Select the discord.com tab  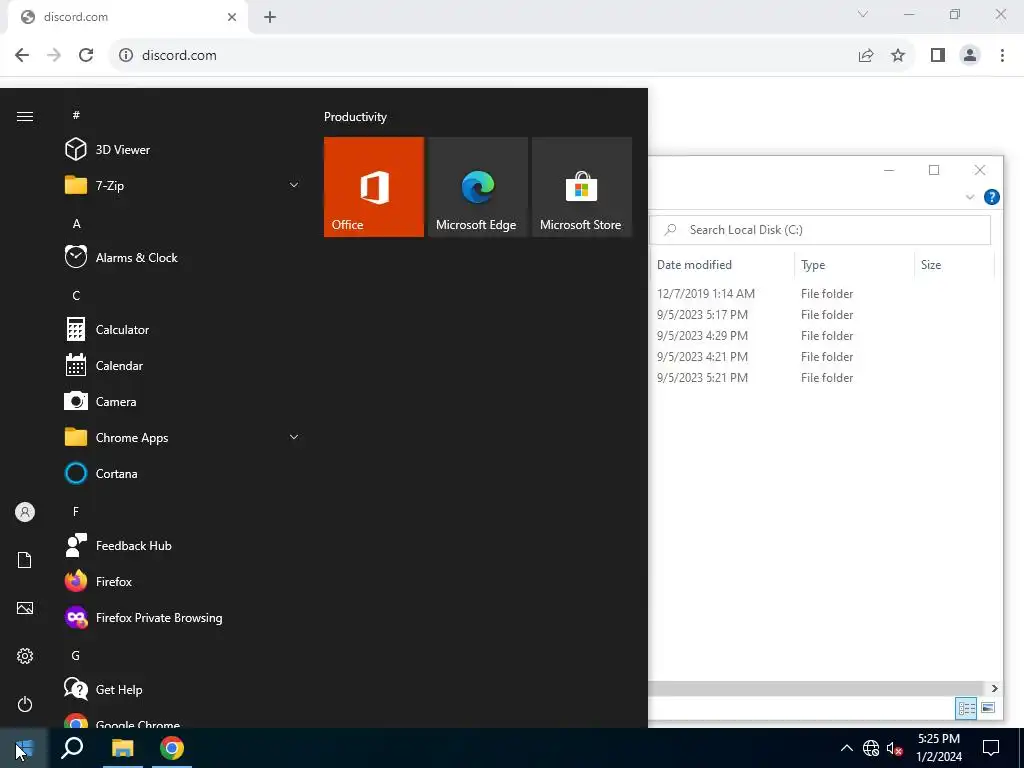tap(127, 17)
